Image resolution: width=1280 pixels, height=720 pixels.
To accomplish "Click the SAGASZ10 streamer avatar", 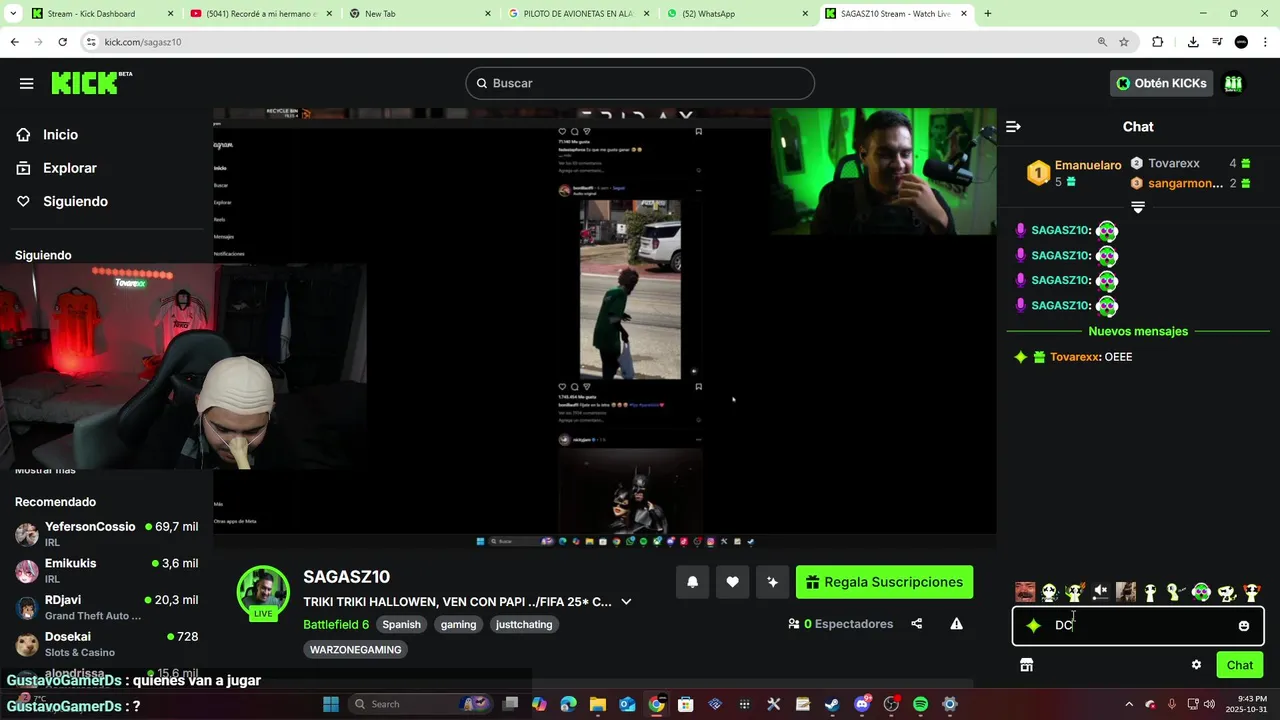I will pos(263,592).
